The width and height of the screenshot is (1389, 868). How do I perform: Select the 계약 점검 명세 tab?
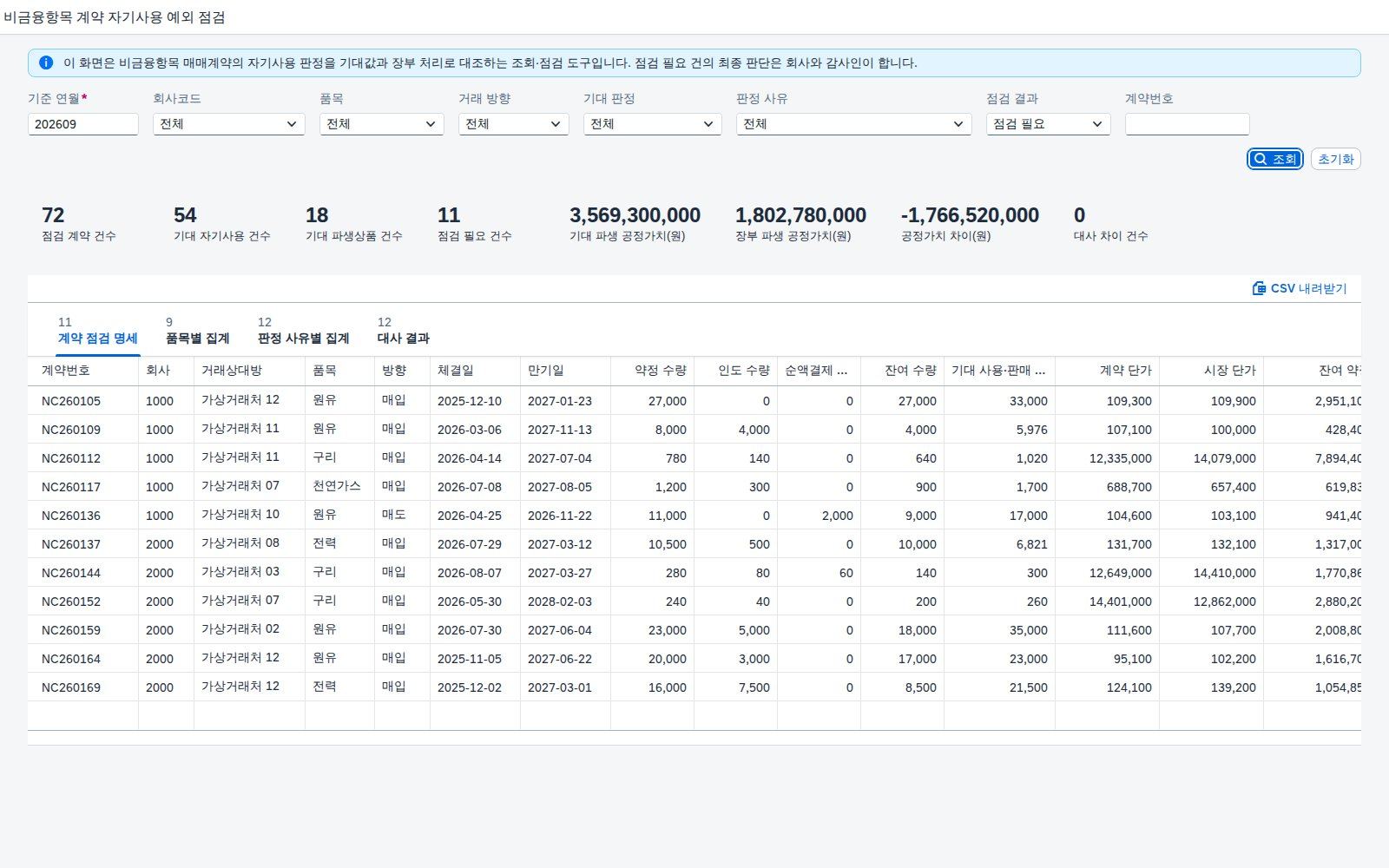(97, 331)
